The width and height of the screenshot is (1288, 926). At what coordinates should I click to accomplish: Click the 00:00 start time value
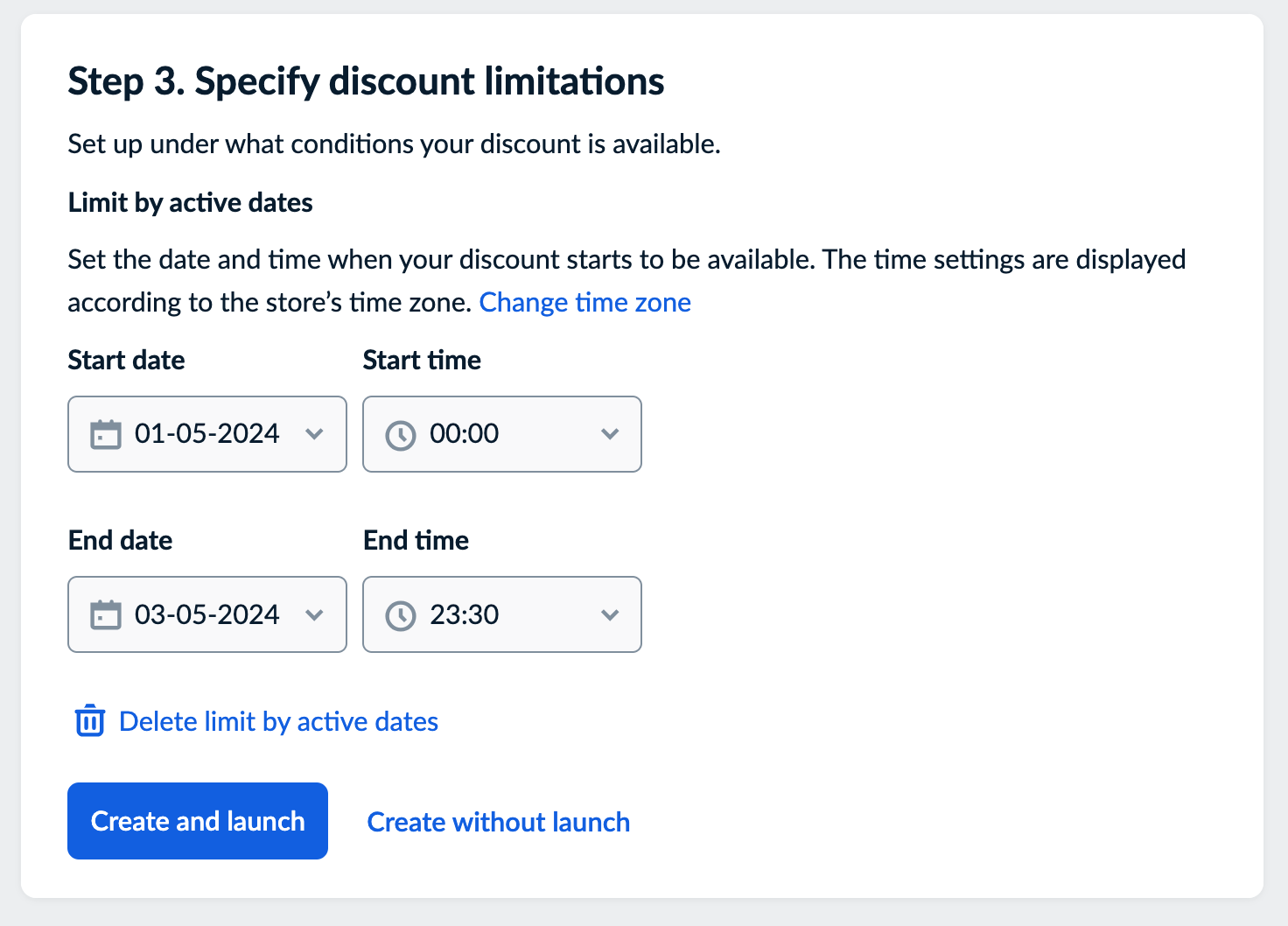click(x=465, y=434)
